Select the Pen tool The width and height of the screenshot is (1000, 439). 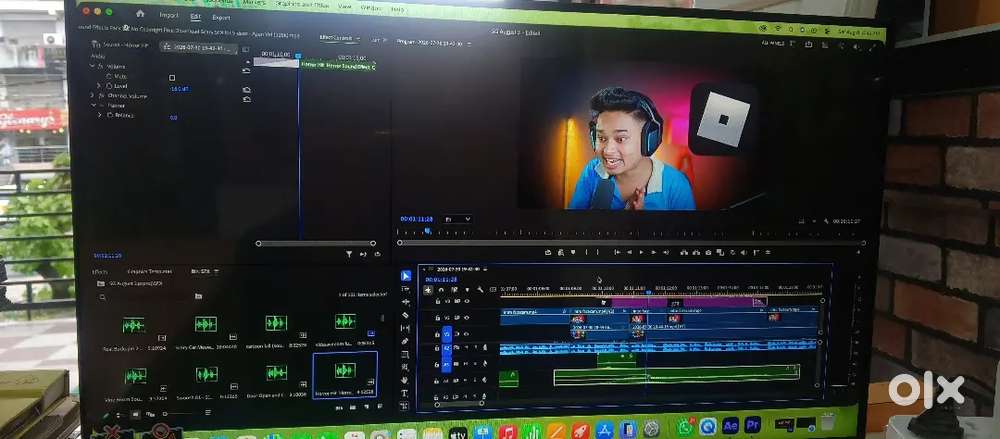(x=406, y=341)
